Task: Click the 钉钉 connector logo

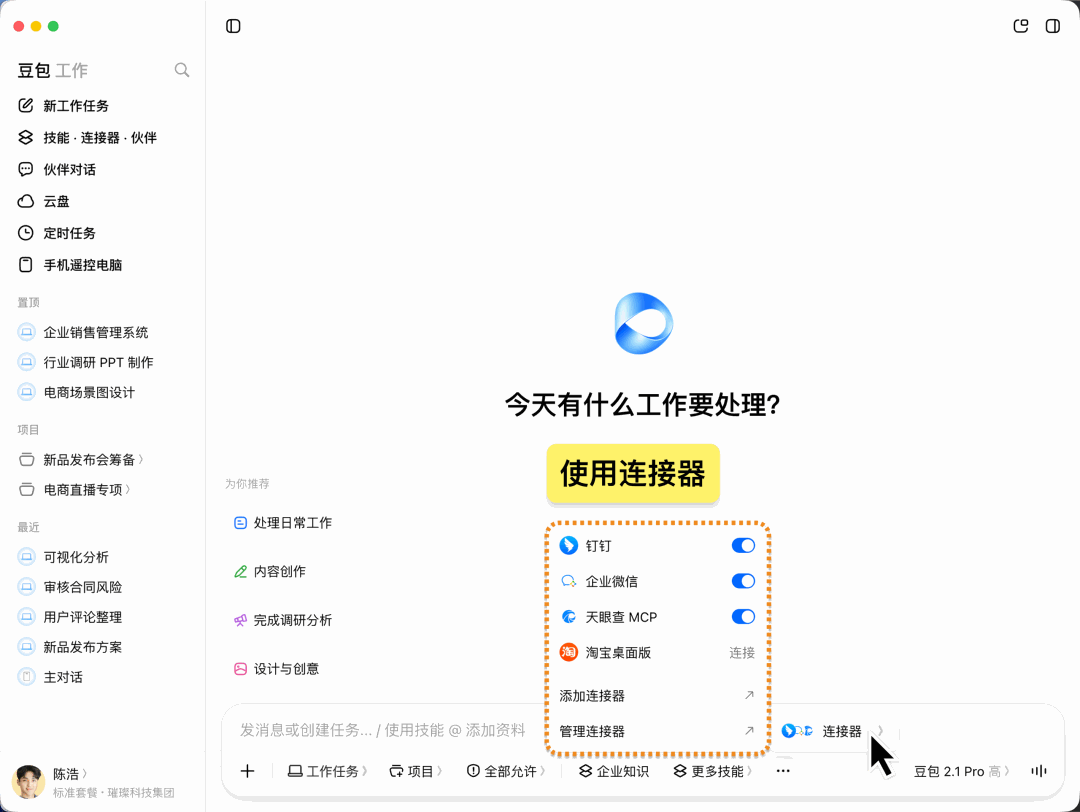Action: [x=568, y=545]
